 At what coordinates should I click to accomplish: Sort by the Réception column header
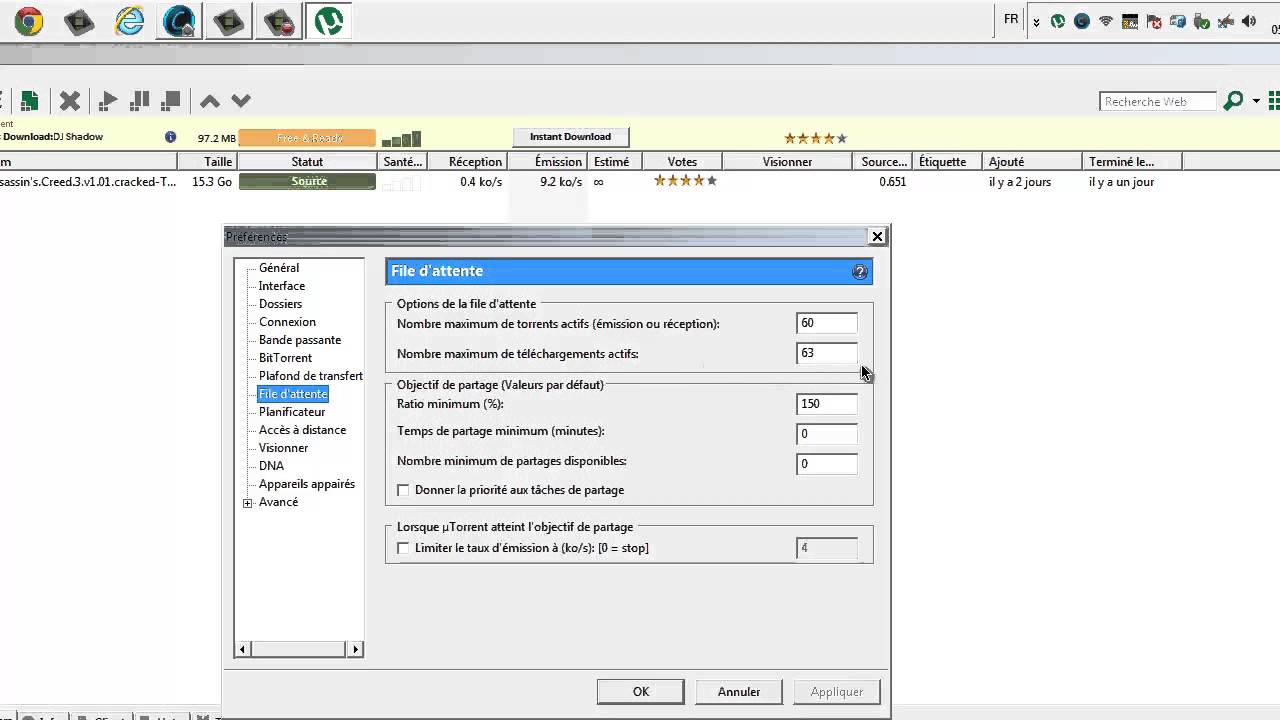point(468,161)
